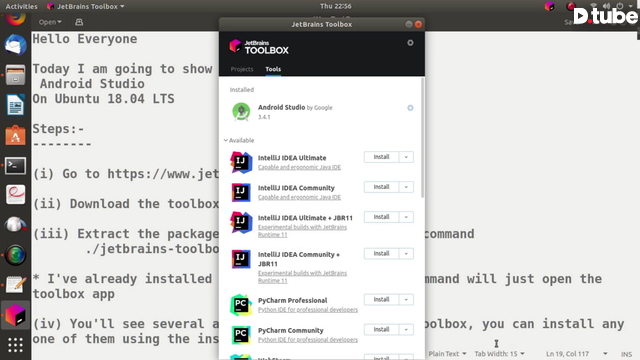This screenshot has height=360, width=640.
Task: Open the camera lens app in dock
Action: 16,255
